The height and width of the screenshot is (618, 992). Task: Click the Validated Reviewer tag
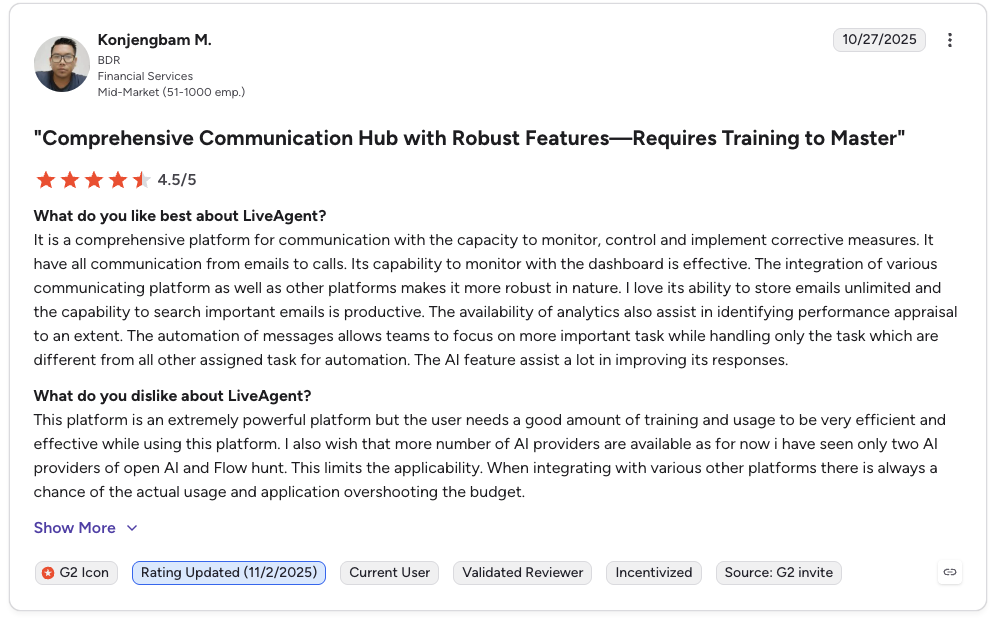(x=523, y=572)
